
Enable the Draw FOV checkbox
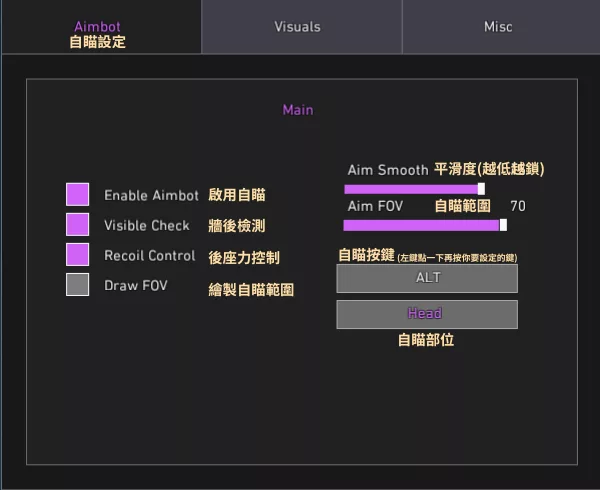77,285
